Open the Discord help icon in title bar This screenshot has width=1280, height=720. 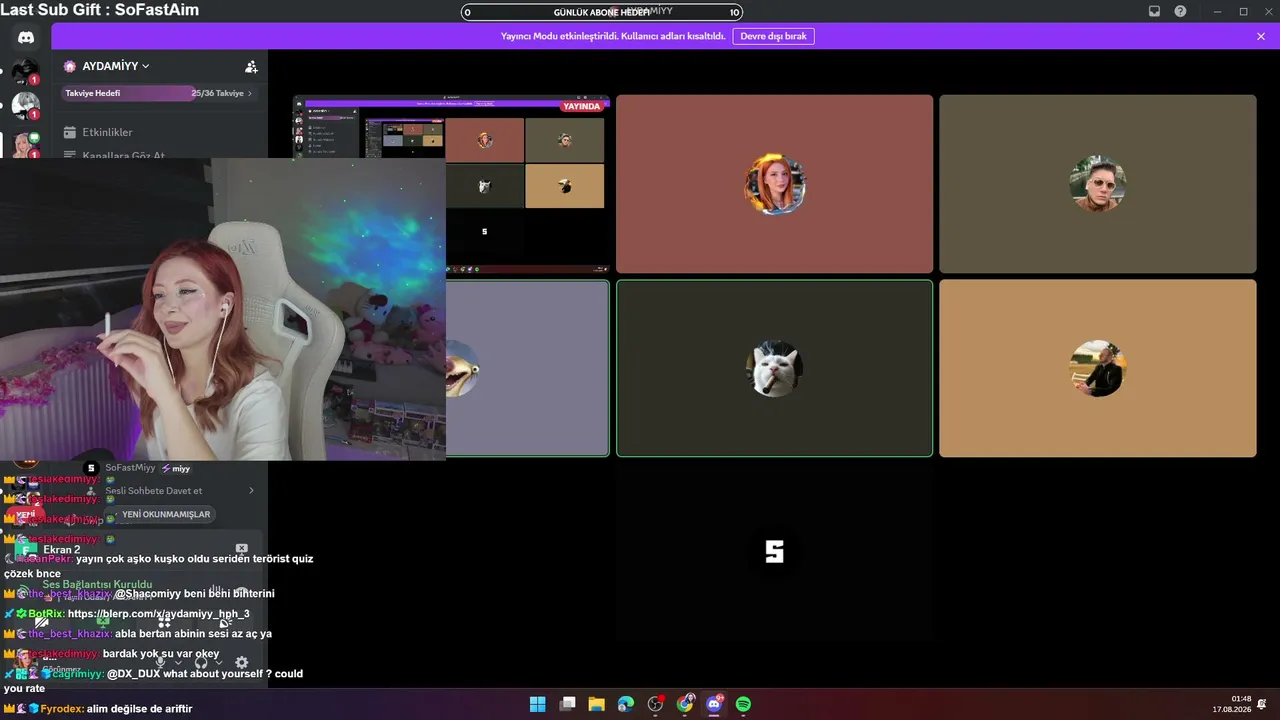1180,11
